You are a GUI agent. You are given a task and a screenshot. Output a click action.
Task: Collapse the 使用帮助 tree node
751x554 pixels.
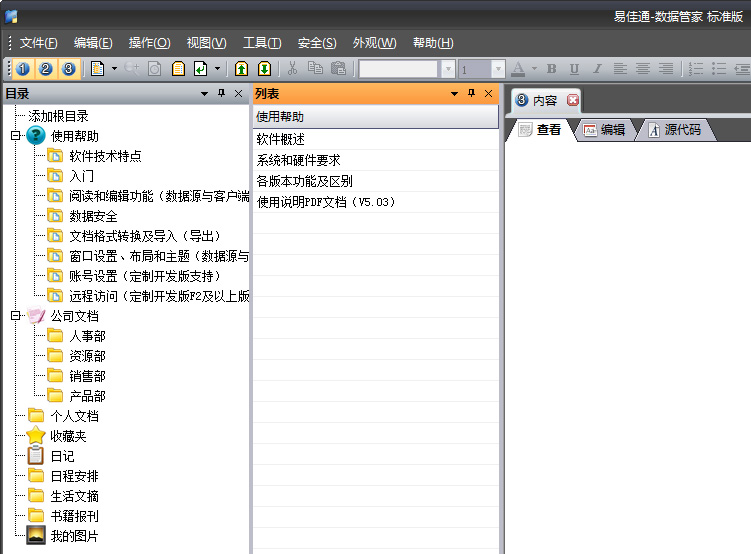[x=15, y=136]
